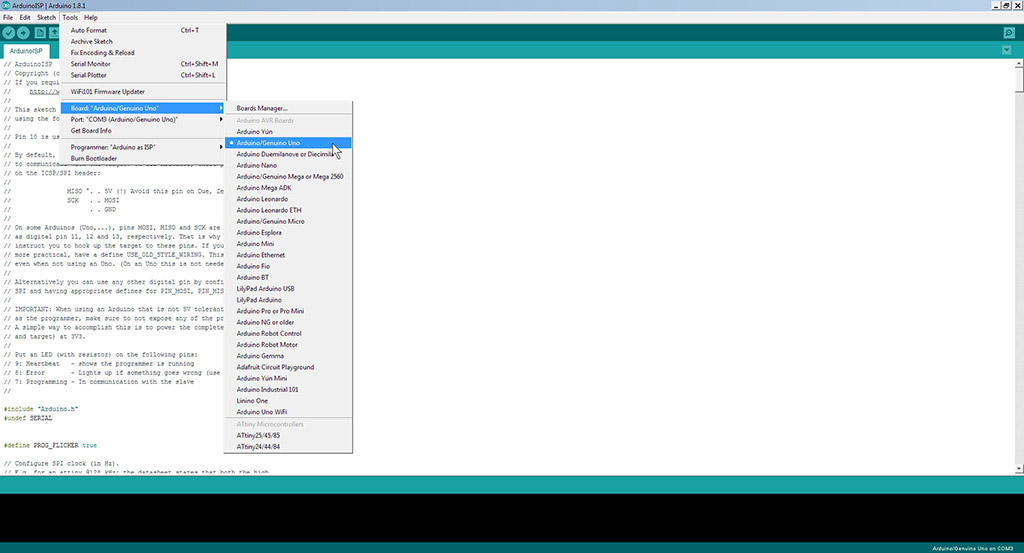Click the New sketch icon
1024x553 pixels.
click(x=40, y=33)
